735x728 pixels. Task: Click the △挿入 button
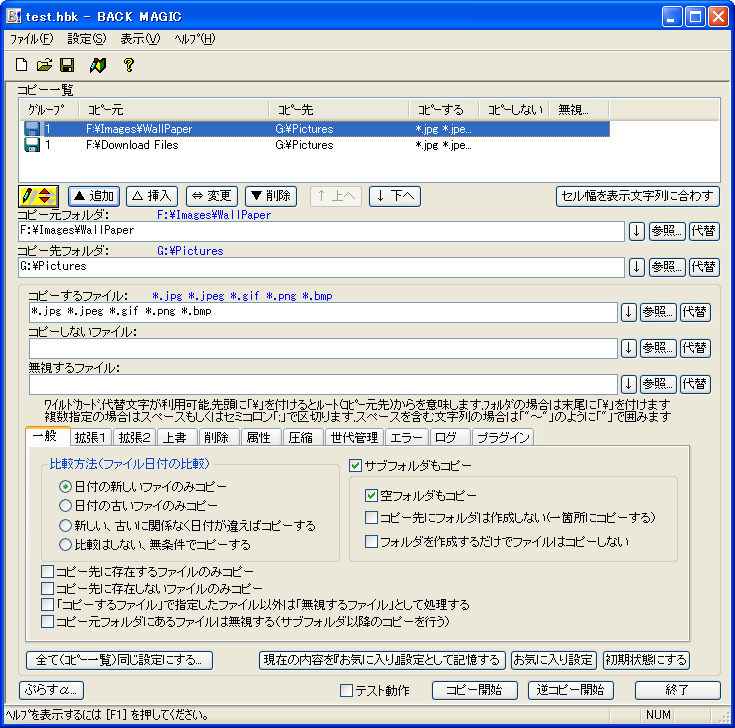(152, 196)
